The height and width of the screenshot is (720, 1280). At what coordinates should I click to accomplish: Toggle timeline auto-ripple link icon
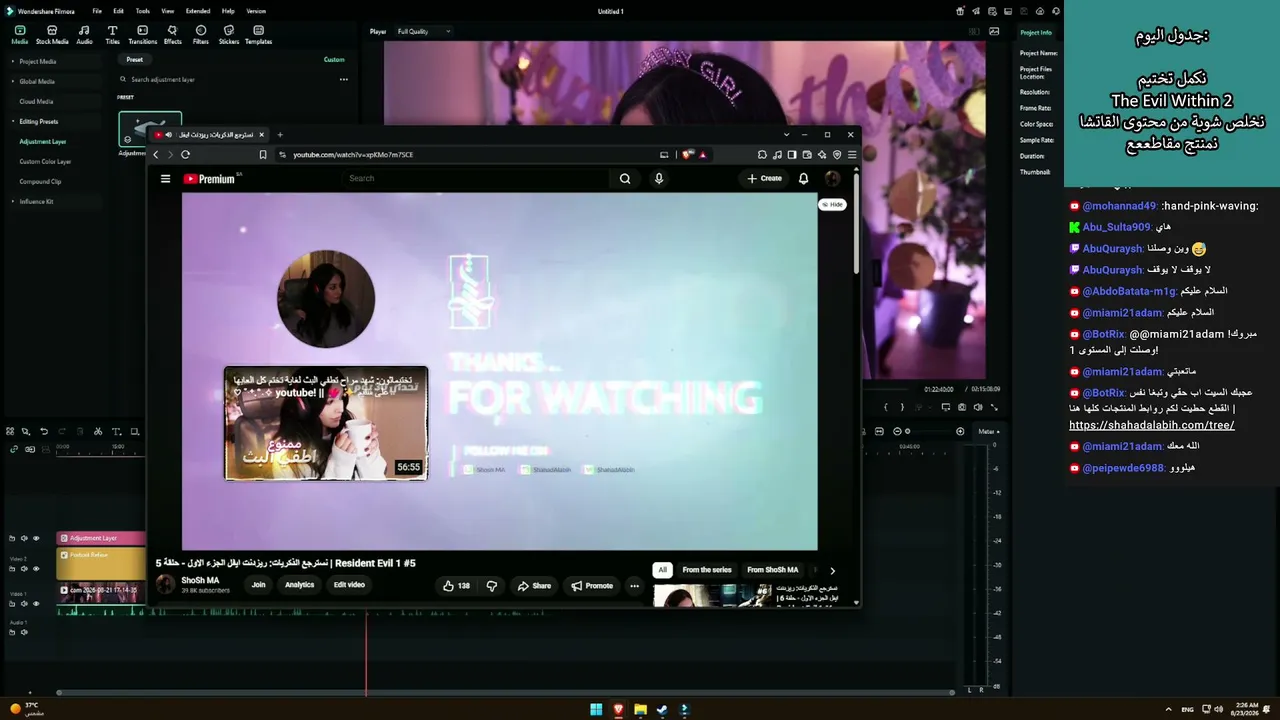coord(14,449)
